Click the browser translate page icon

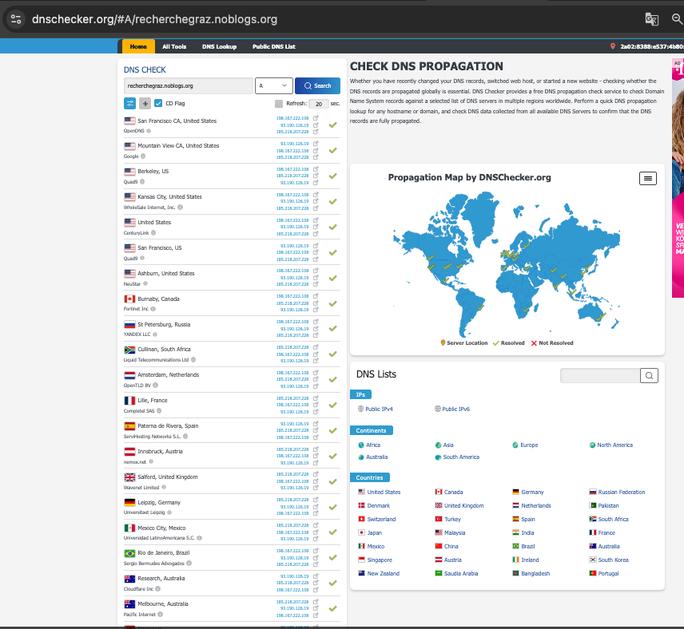click(651, 19)
